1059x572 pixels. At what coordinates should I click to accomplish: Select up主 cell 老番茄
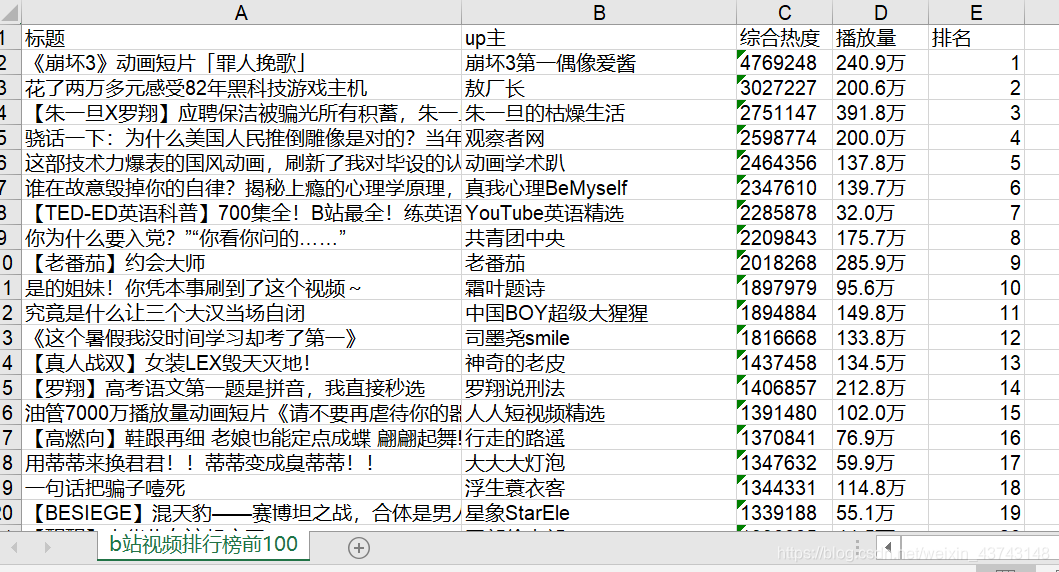[x=599, y=263]
